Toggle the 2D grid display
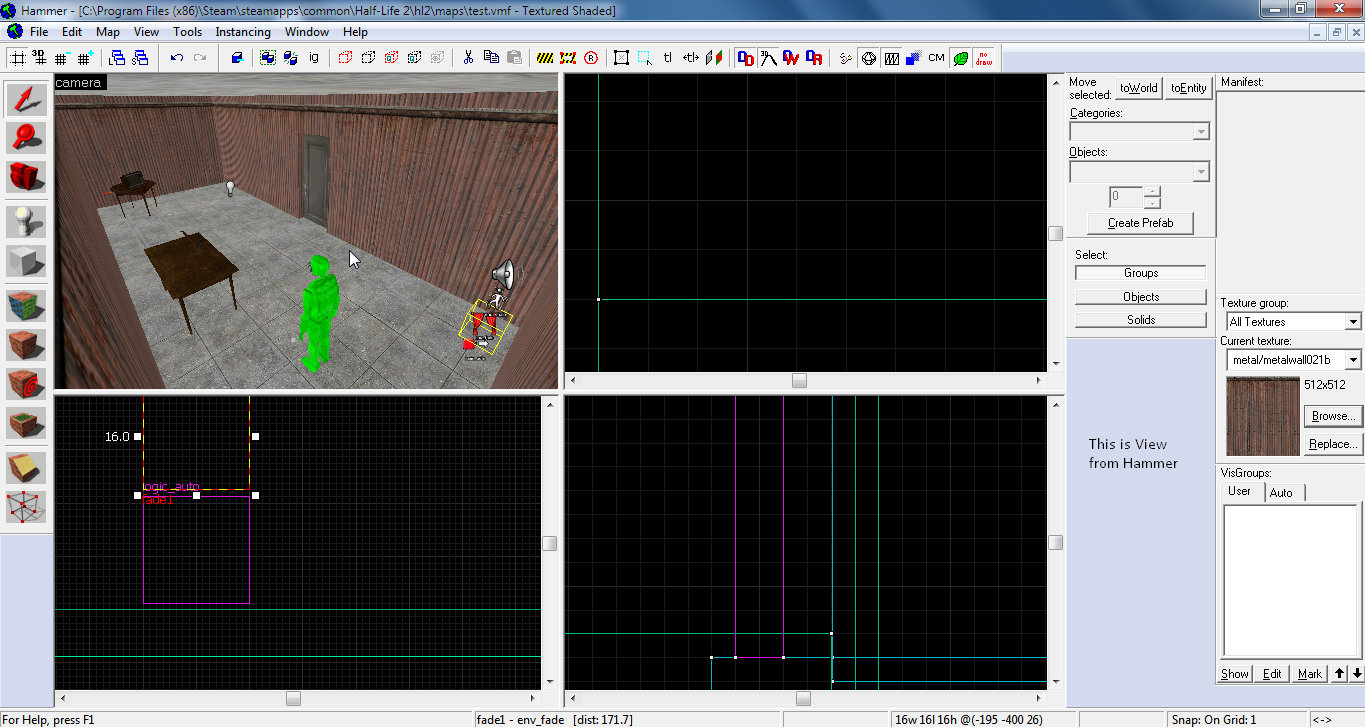 [x=18, y=58]
